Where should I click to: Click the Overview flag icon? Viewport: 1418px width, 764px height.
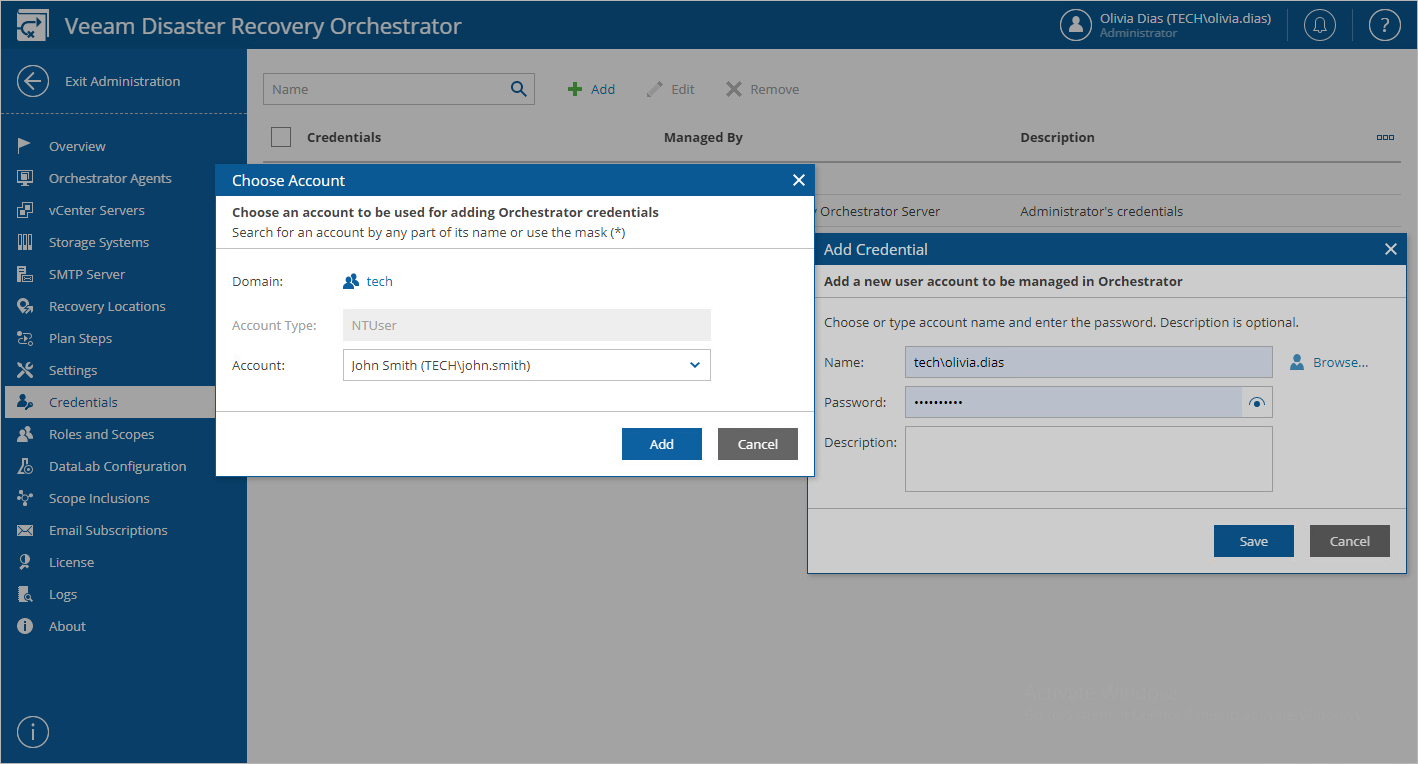(x=26, y=146)
